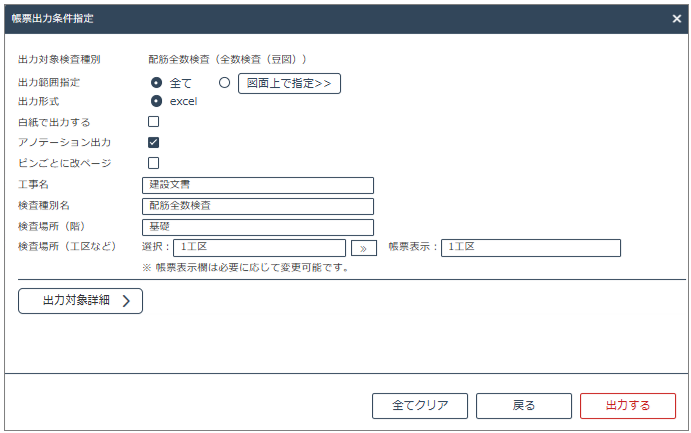Close the 帳票出力条件指定 dialog
Screen dimensions: 691x433
[x=676, y=19]
